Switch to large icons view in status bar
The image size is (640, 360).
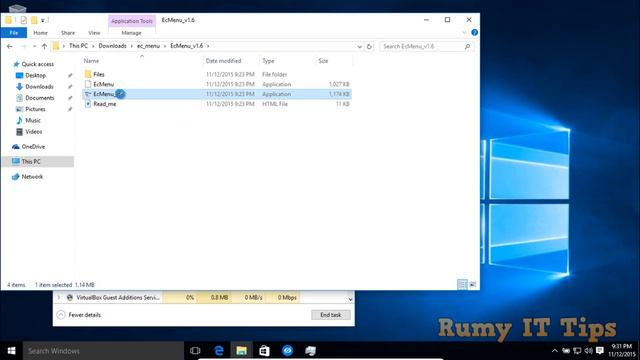[473, 284]
